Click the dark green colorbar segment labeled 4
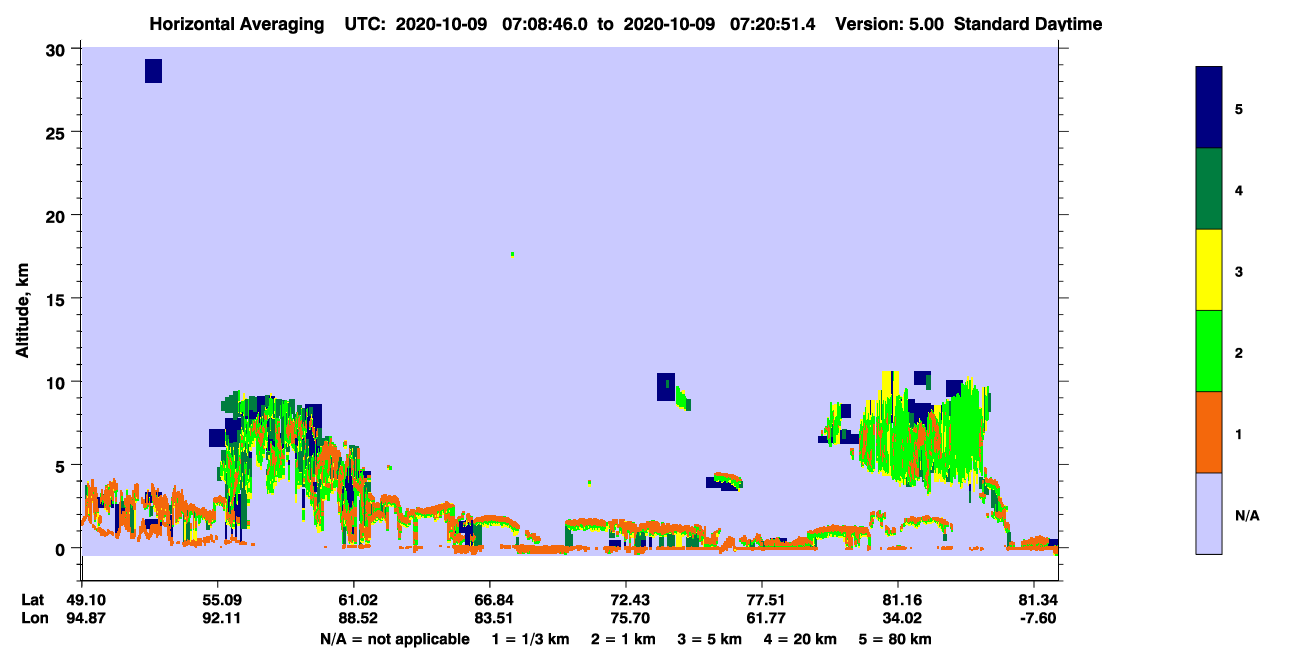Screen dimensions: 1300x667 [x=1209, y=189]
